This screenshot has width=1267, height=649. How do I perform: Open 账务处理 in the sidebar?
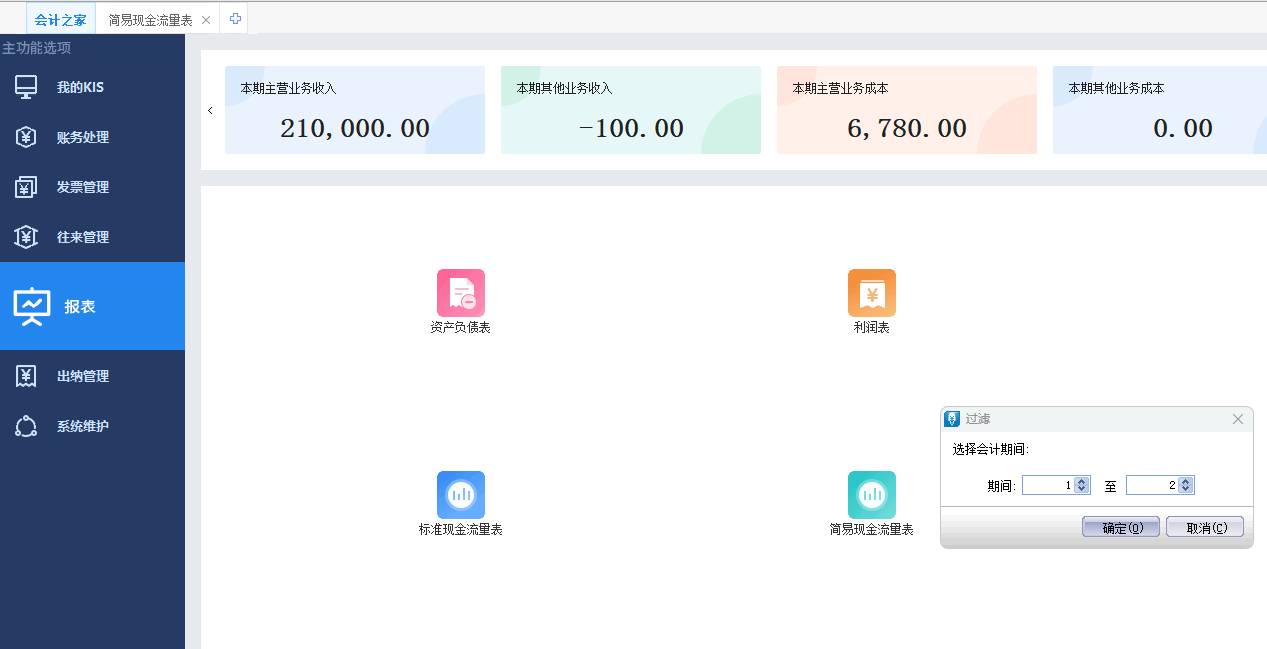[82, 137]
